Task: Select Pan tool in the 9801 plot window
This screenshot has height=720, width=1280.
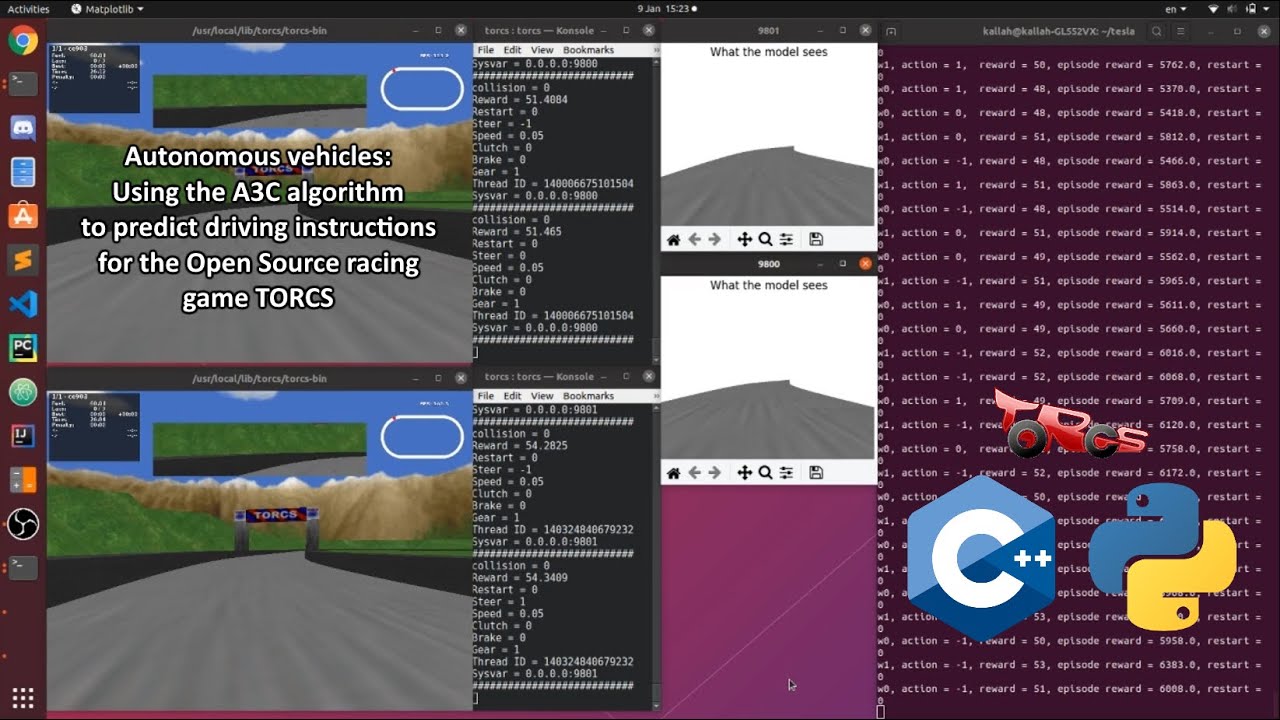Action: (x=744, y=239)
